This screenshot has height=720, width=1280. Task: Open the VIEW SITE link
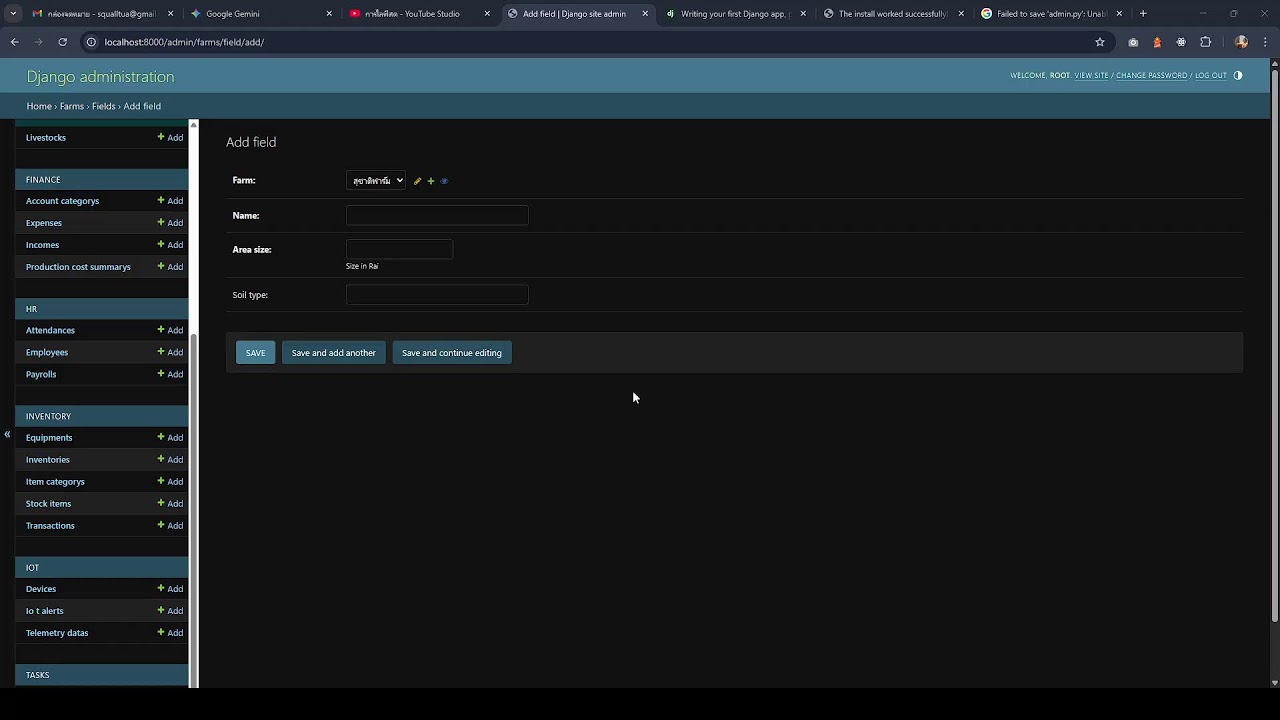pyautogui.click(x=1091, y=75)
